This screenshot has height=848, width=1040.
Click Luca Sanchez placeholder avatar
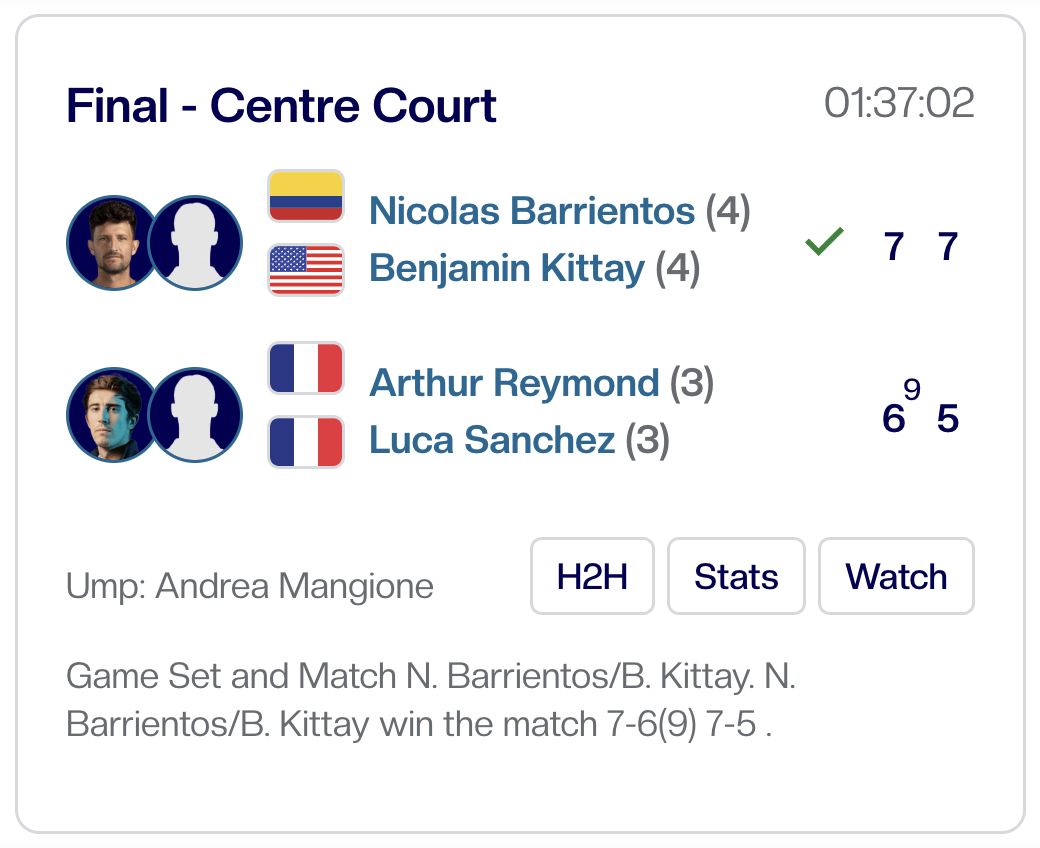195,415
